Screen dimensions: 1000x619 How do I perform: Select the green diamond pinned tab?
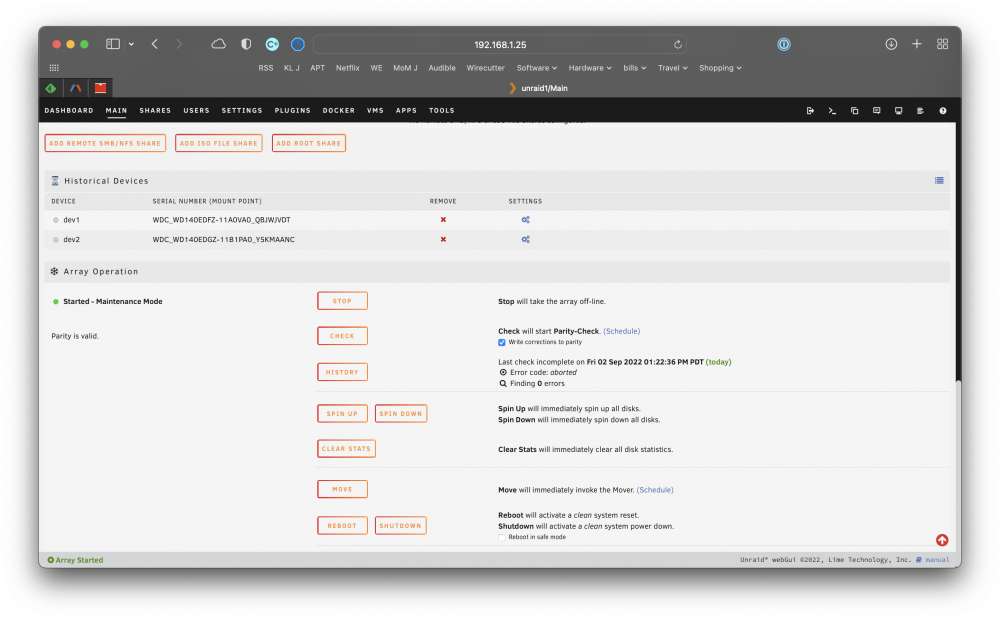click(x=51, y=88)
